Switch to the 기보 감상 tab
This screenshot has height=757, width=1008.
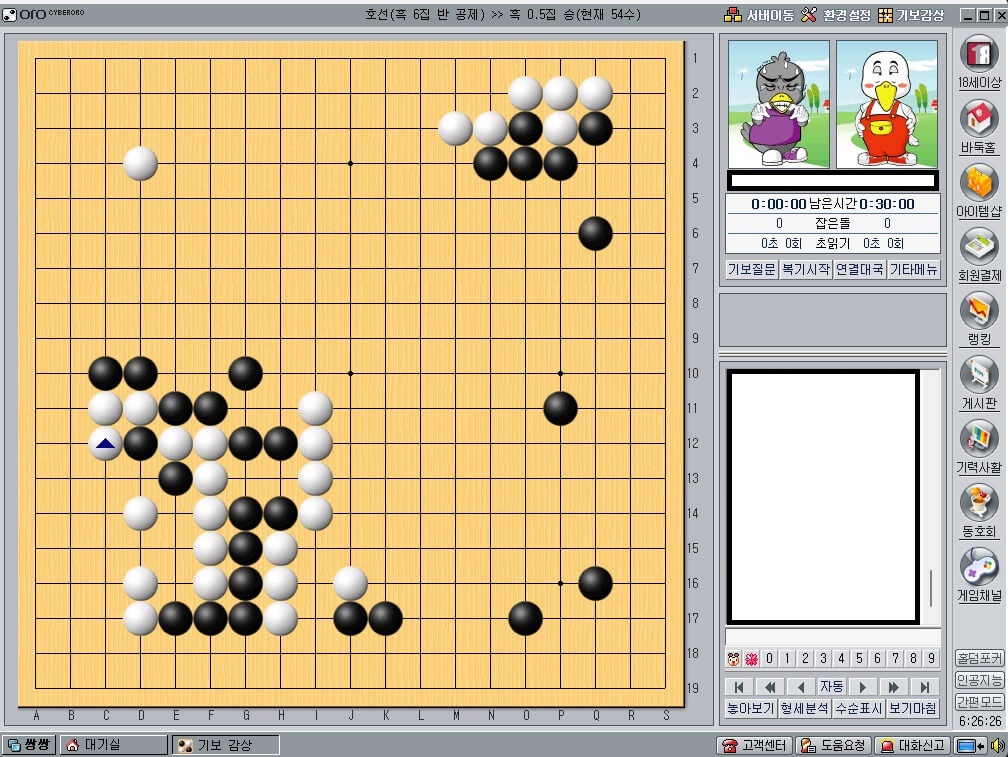point(225,745)
